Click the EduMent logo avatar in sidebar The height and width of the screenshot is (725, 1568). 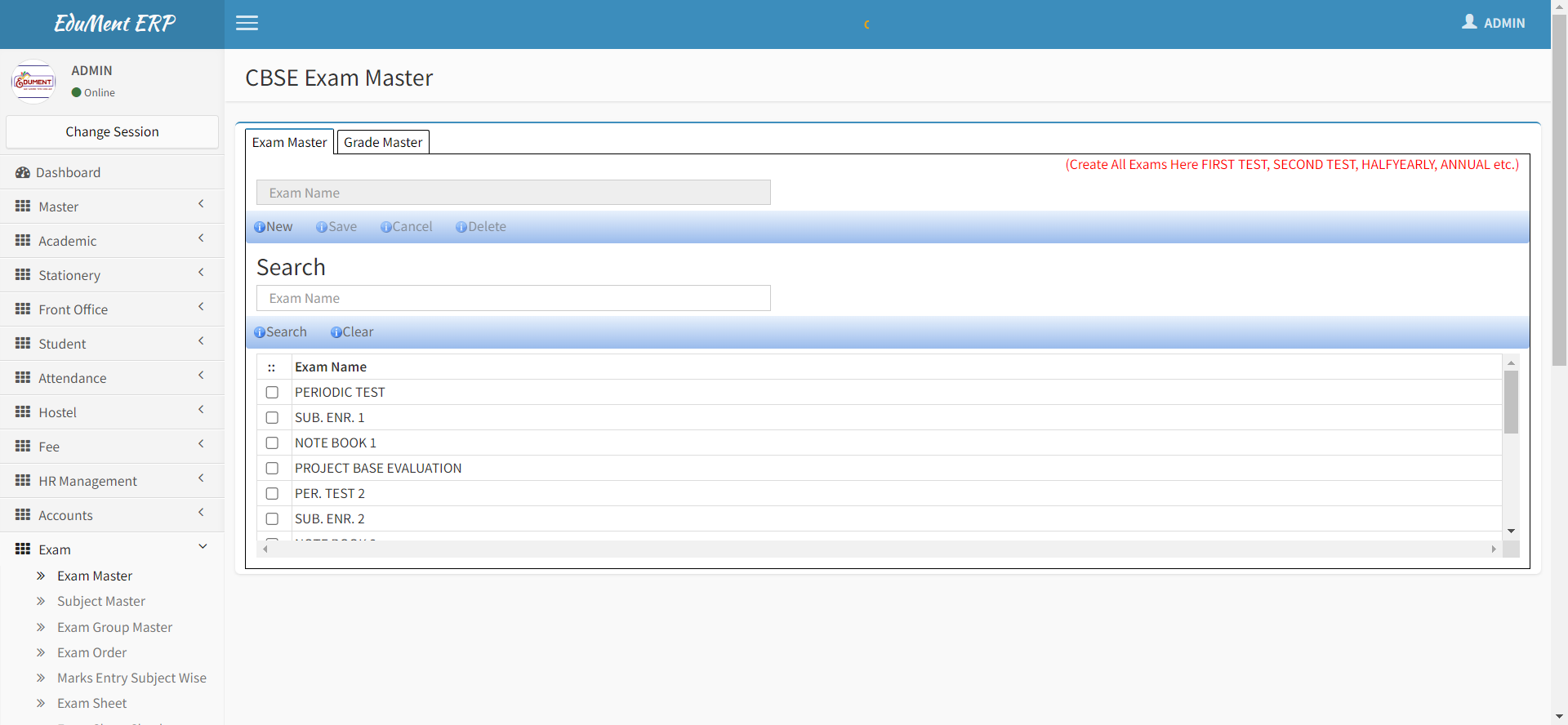click(33, 82)
